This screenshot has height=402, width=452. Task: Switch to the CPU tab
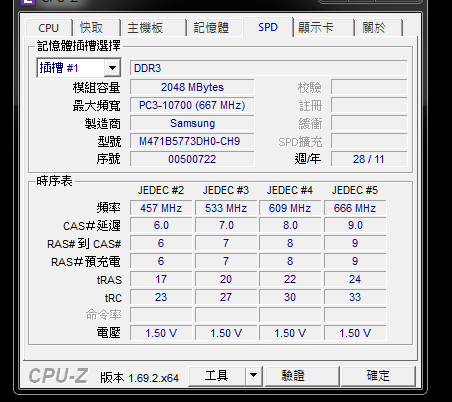click(x=49, y=28)
